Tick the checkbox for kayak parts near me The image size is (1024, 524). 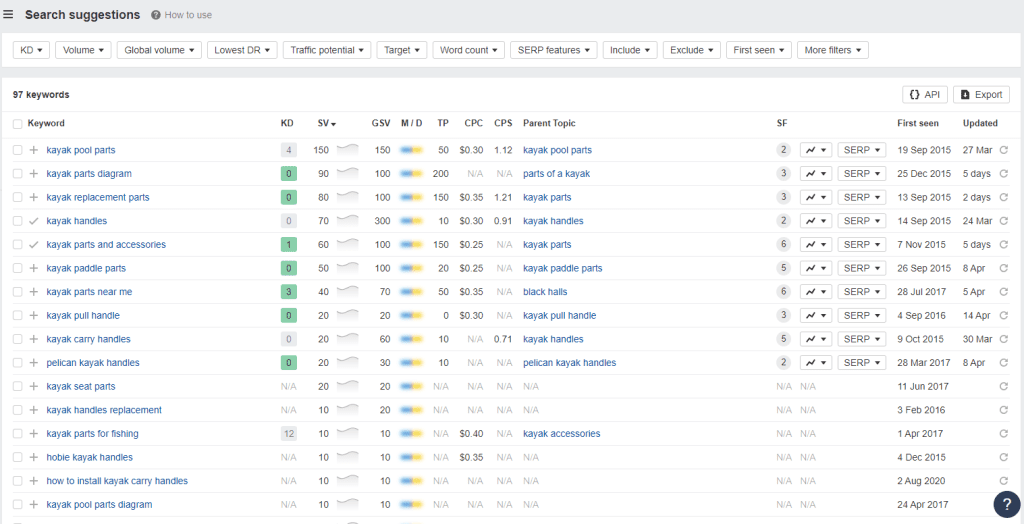(18, 292)
